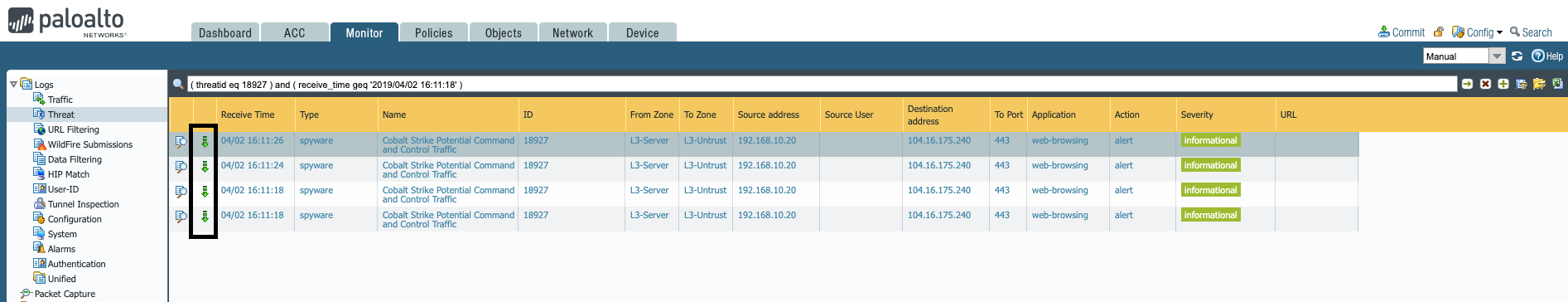Click the Search link at top right
This screenshot has width=1568, height=302.
(1531, 32)
